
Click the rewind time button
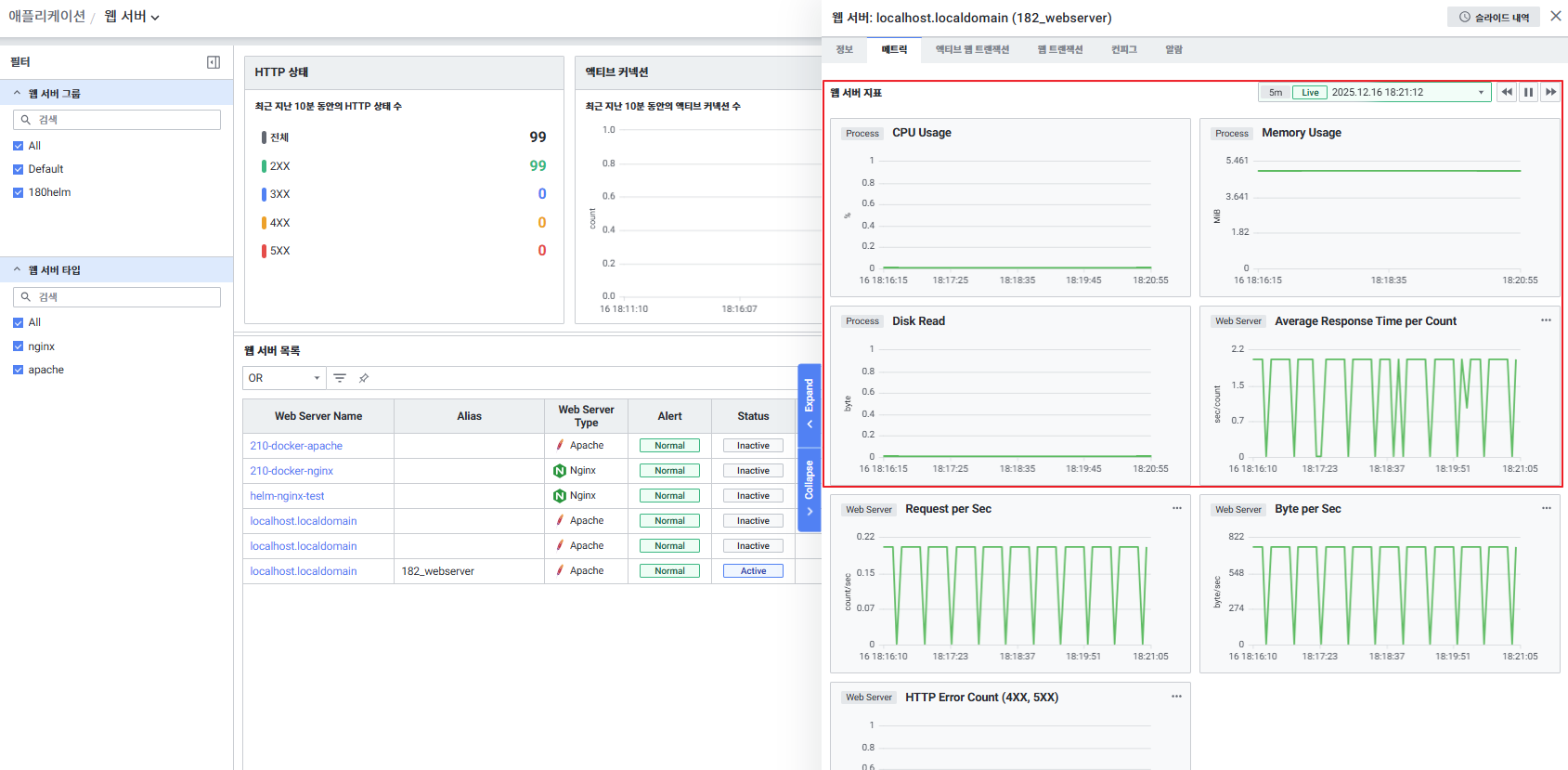point(1506,92)
